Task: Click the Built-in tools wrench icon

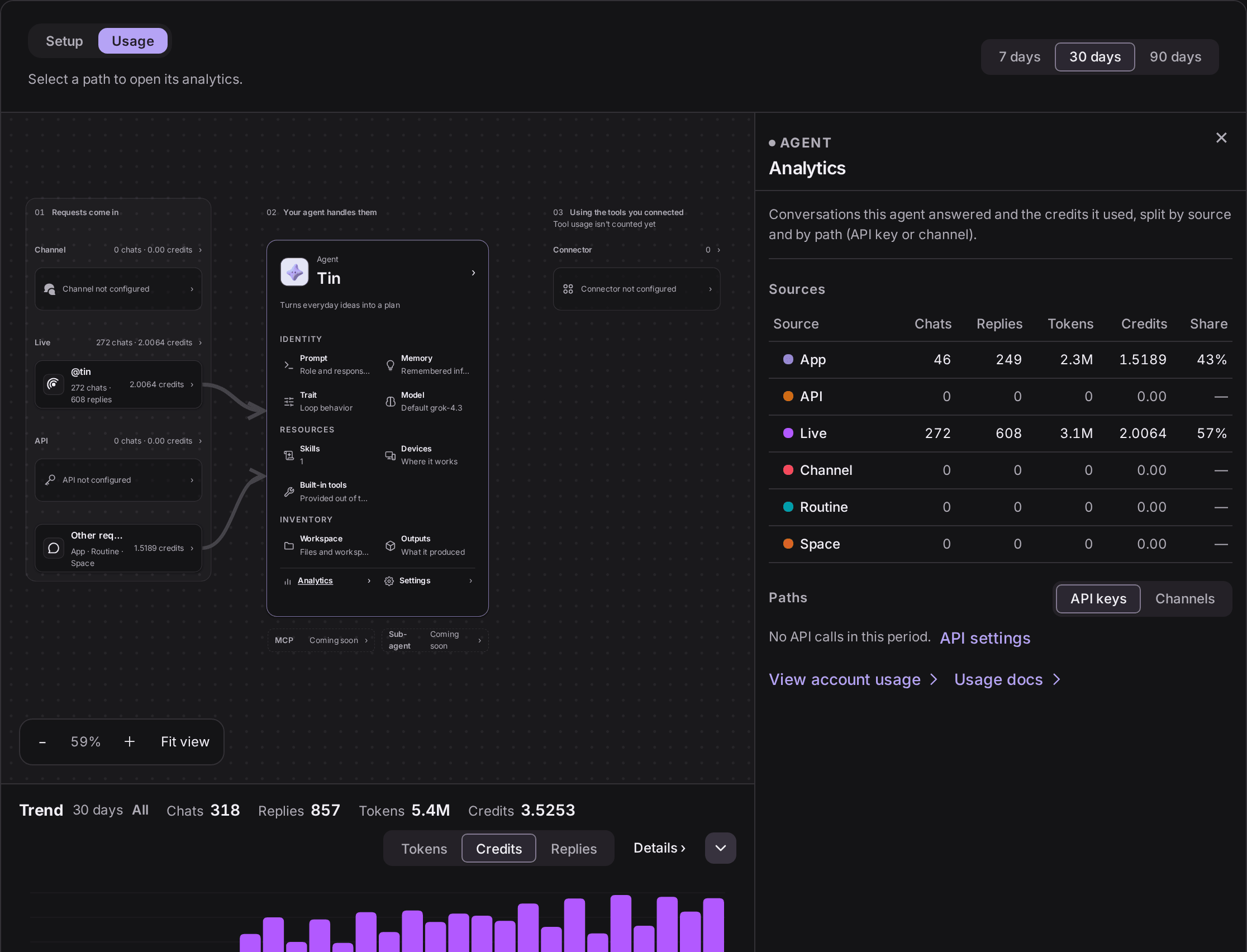Action: [x=288, y=492]
